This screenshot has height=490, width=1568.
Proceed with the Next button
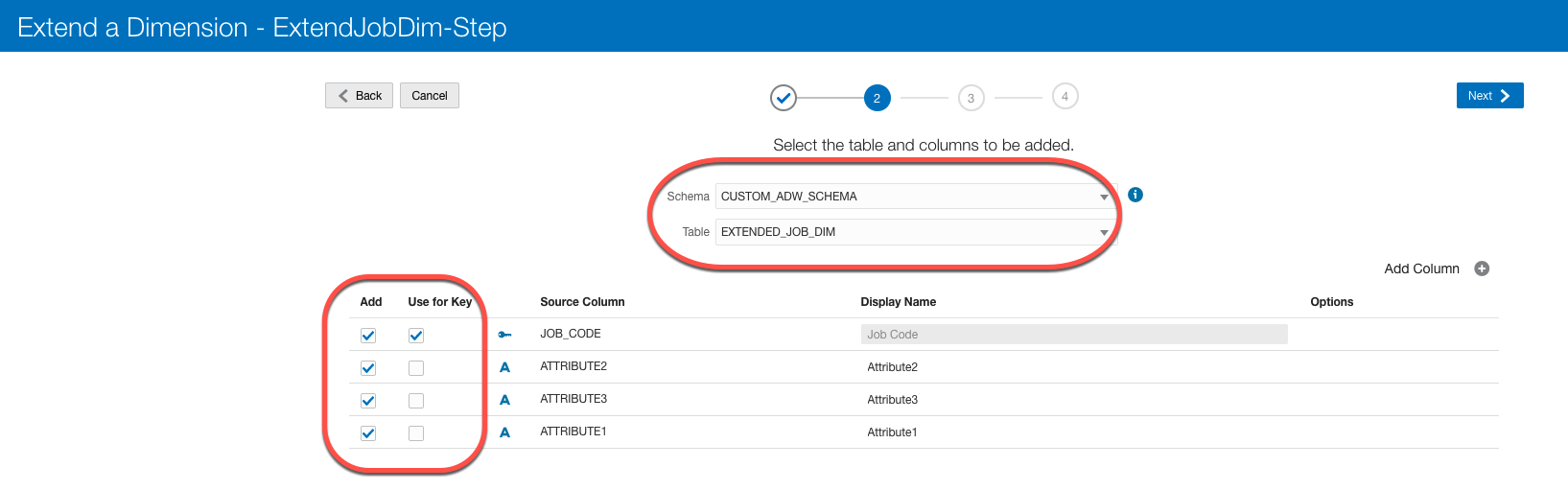pos(1489,96)
